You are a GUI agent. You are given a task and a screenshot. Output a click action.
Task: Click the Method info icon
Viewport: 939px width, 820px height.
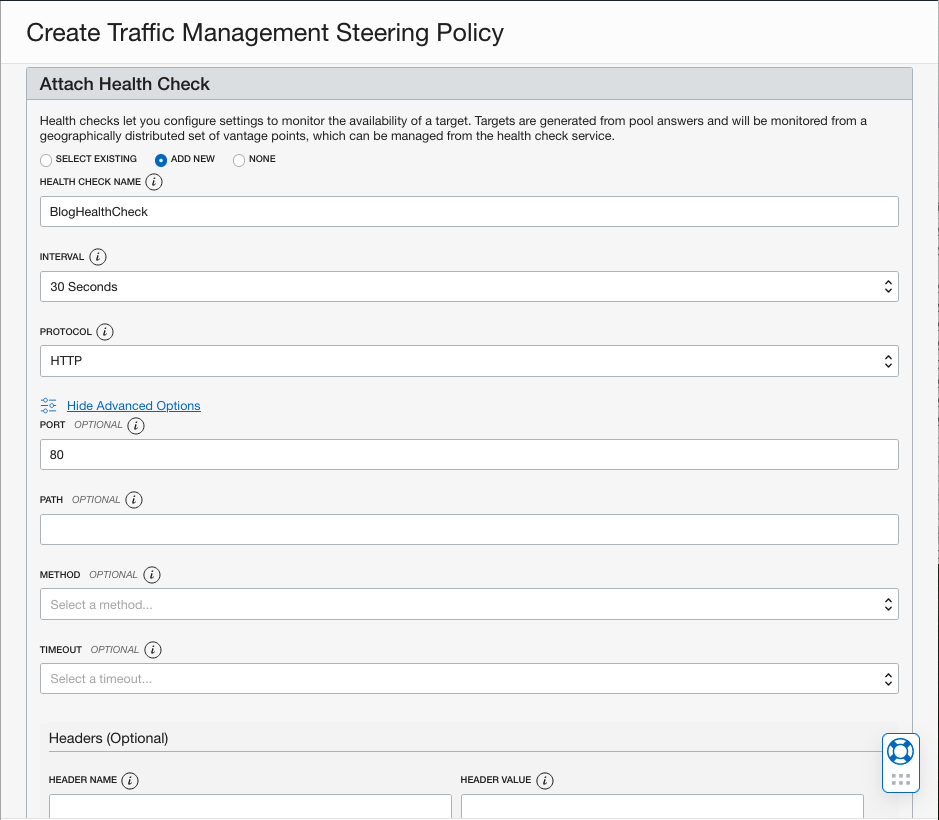[x=152, y=575]
